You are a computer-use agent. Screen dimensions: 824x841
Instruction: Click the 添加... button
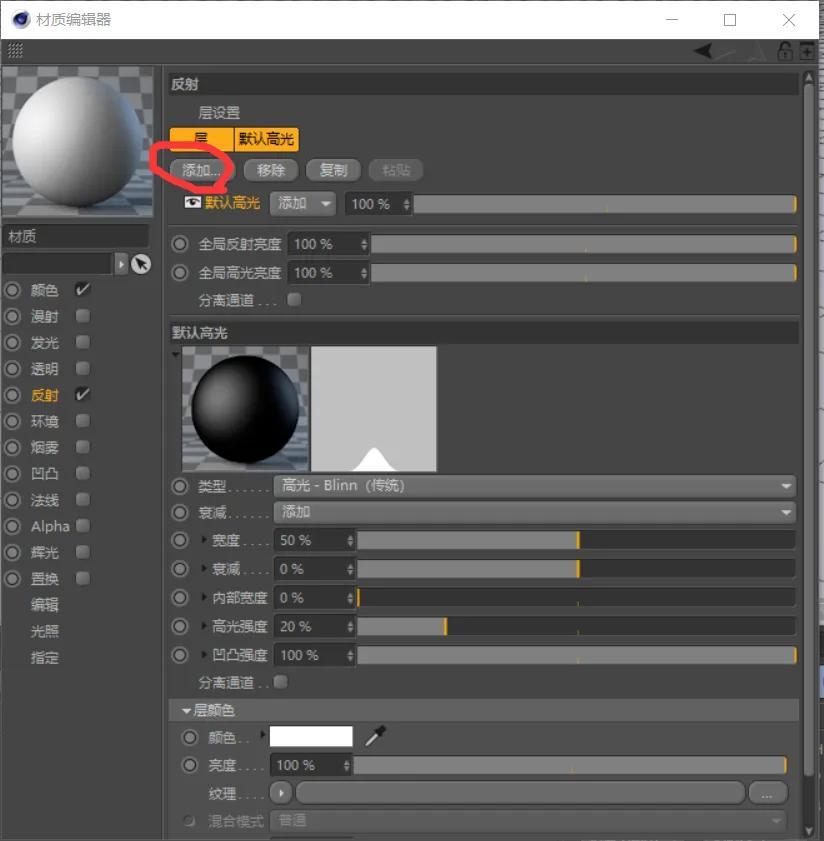(x=201, y=170)
